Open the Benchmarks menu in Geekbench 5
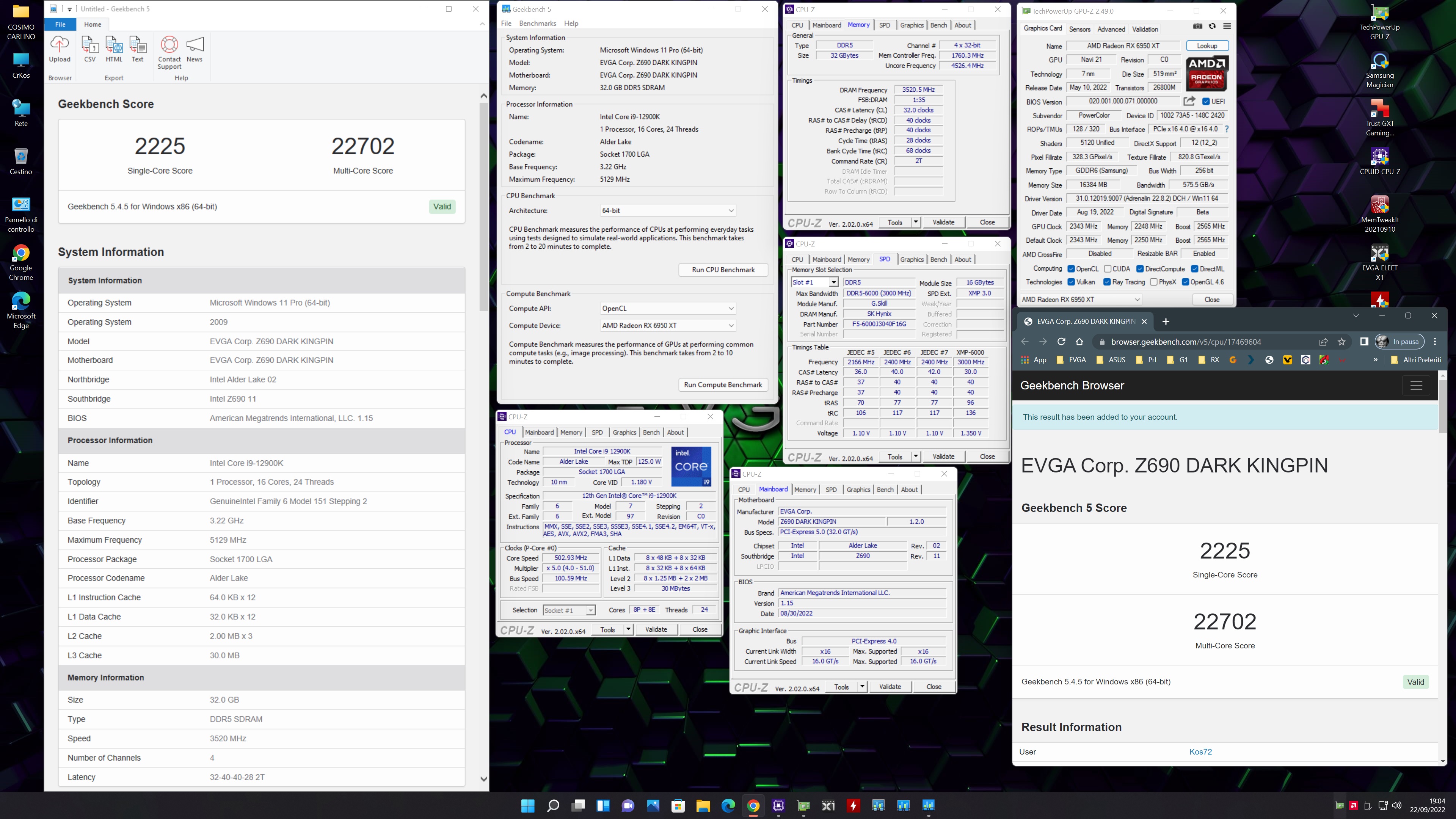1456x819 pixels. [537, 24]
